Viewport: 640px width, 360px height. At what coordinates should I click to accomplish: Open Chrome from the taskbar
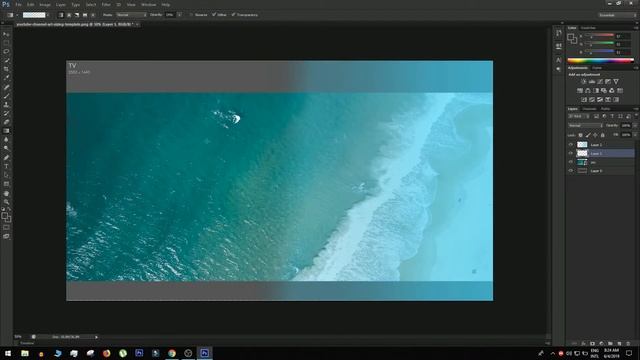pos(172,353)
